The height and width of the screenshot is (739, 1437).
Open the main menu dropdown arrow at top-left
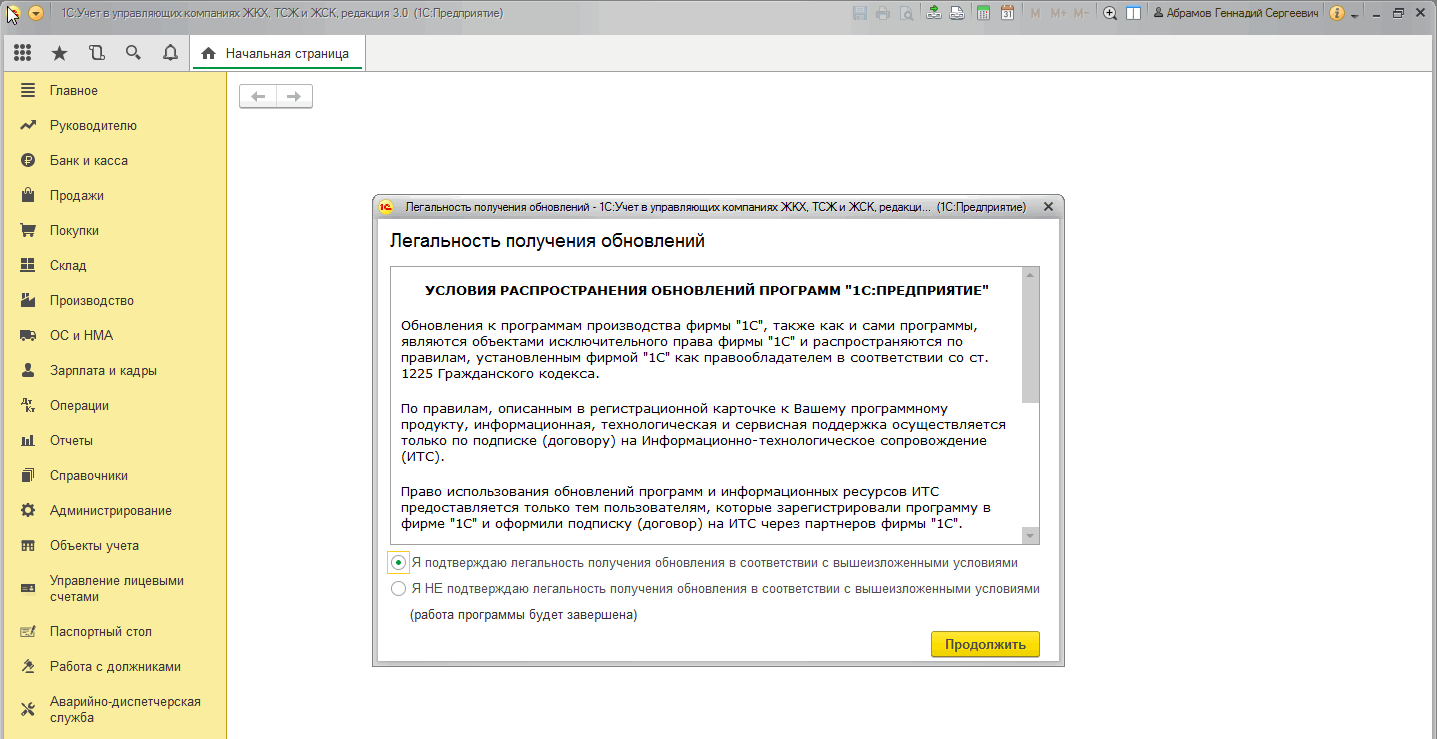point(35,13)
